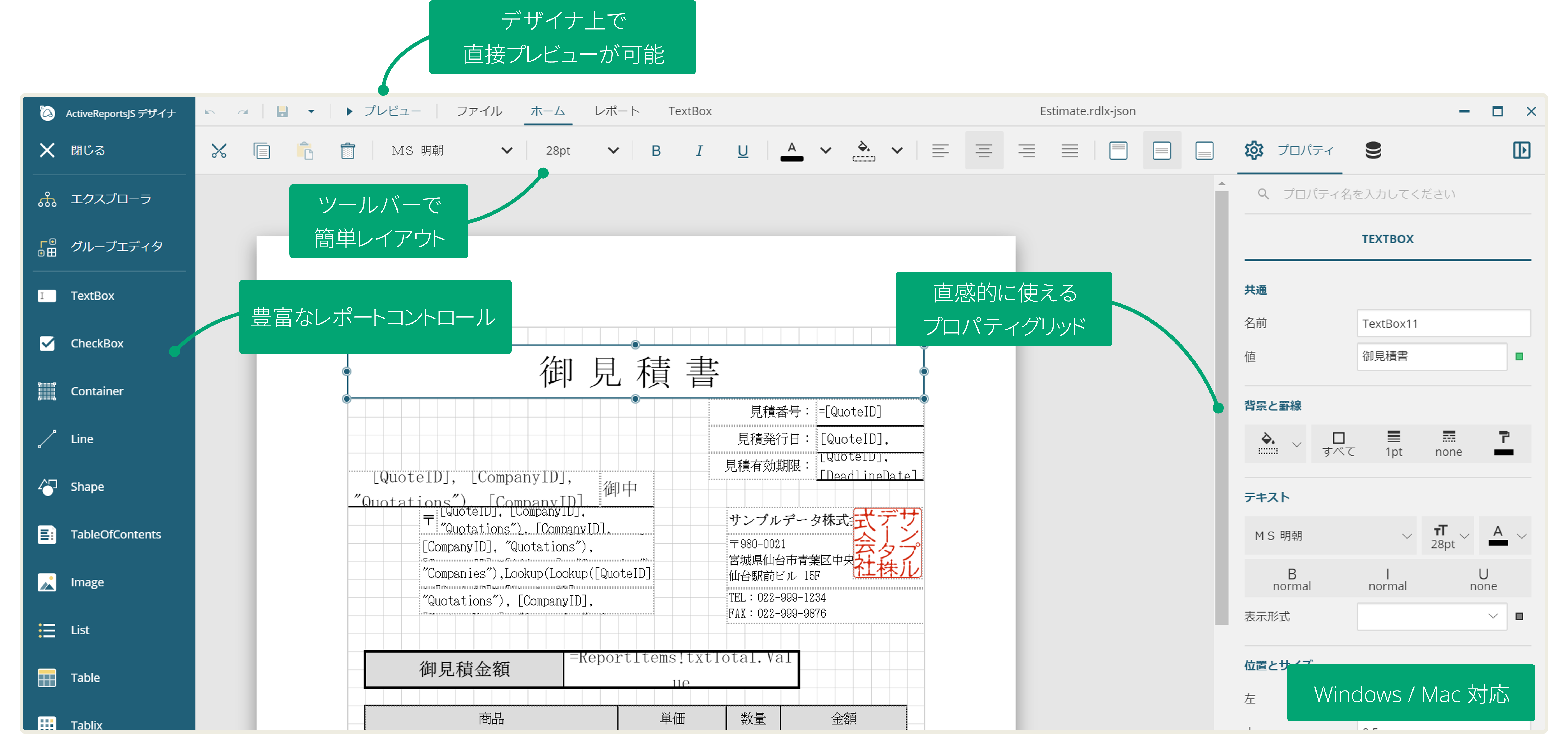Open the data source database icon
Image resolution: width=1568 pixels, height=754 pixels.
coord(1373,150)
